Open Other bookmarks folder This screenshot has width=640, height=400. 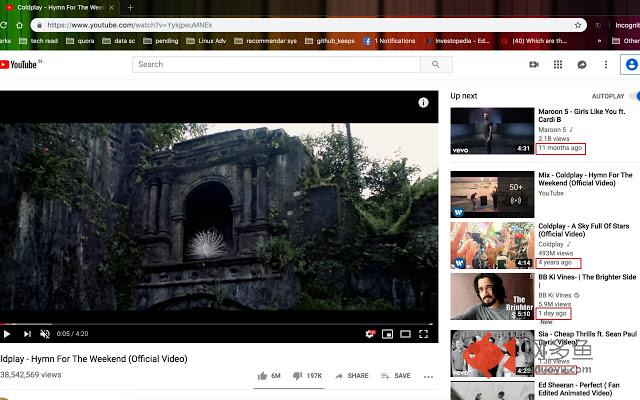click(626, 41)
